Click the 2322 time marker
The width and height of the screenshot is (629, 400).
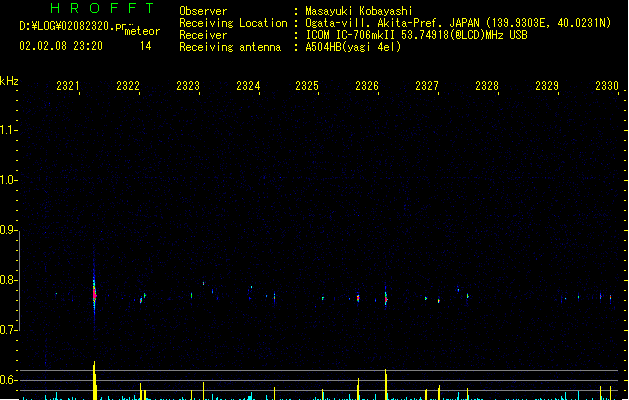coord(128,86)
